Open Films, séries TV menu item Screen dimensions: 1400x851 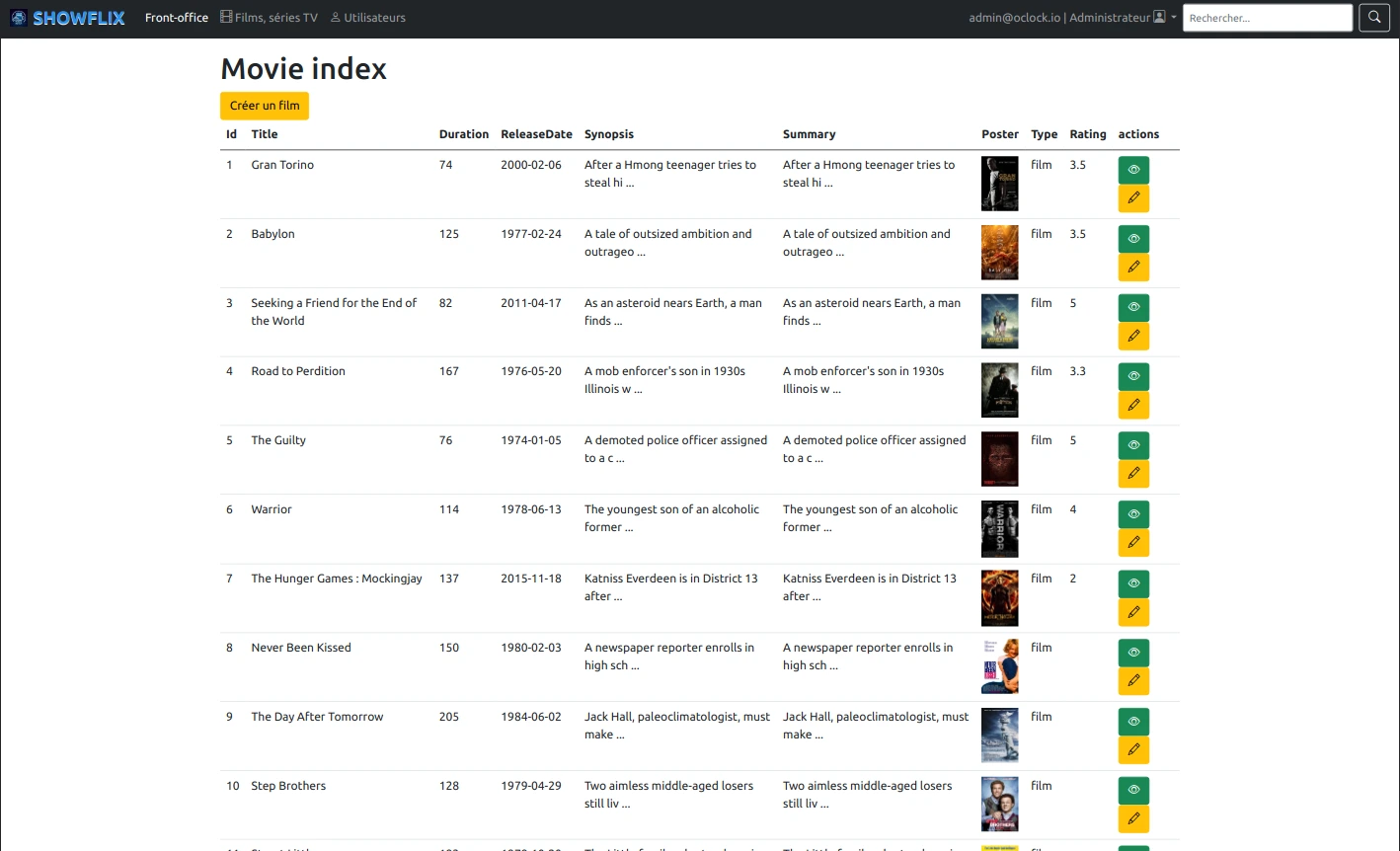[x=269, y=18]
